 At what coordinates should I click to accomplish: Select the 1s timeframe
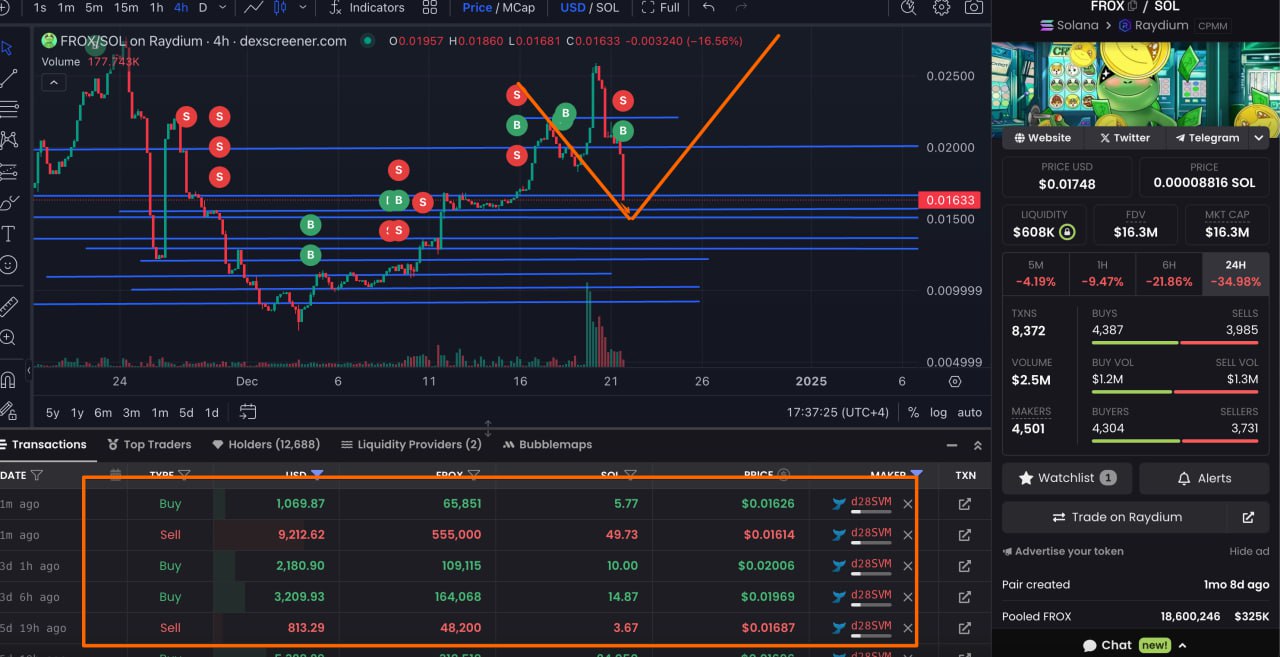[40, 7]
